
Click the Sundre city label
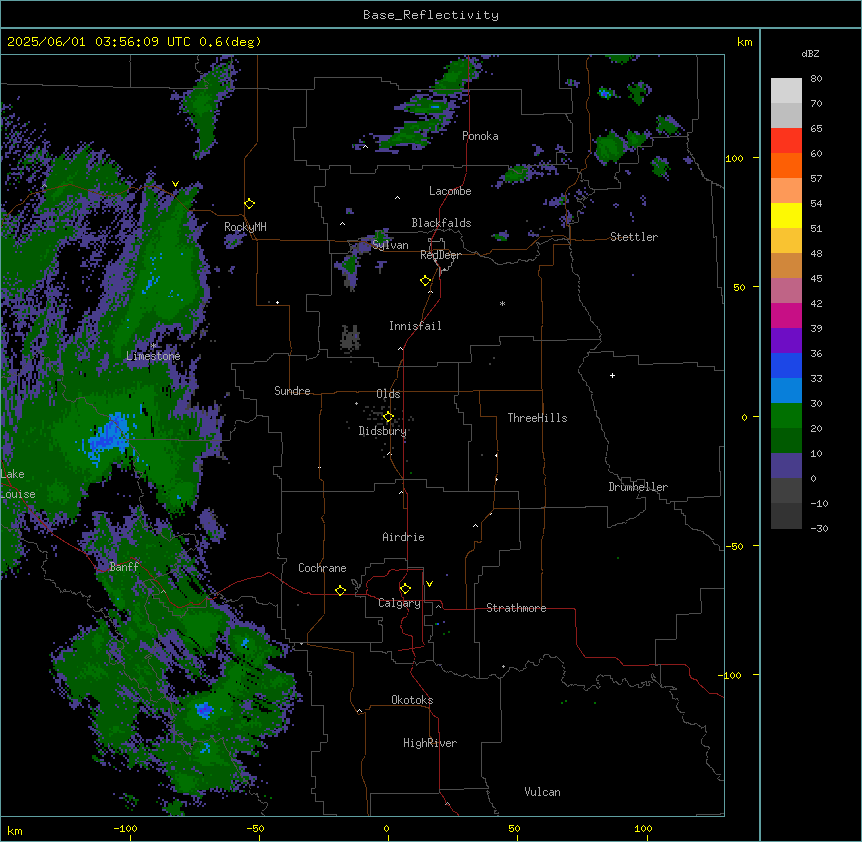pyautogui.click(x=292, y=391)
